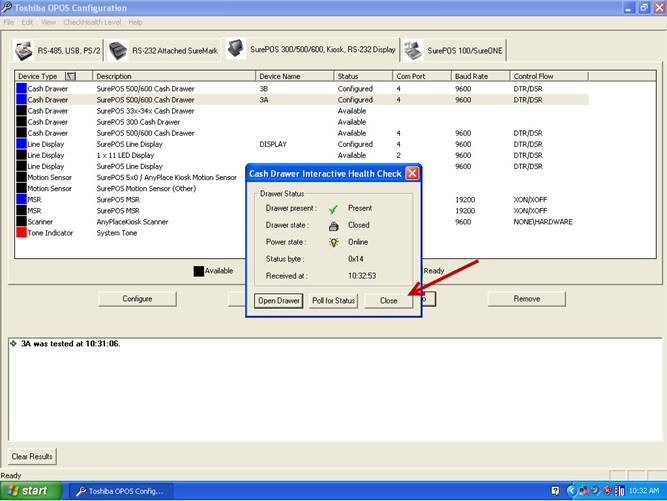Click the Remove button

526,298
